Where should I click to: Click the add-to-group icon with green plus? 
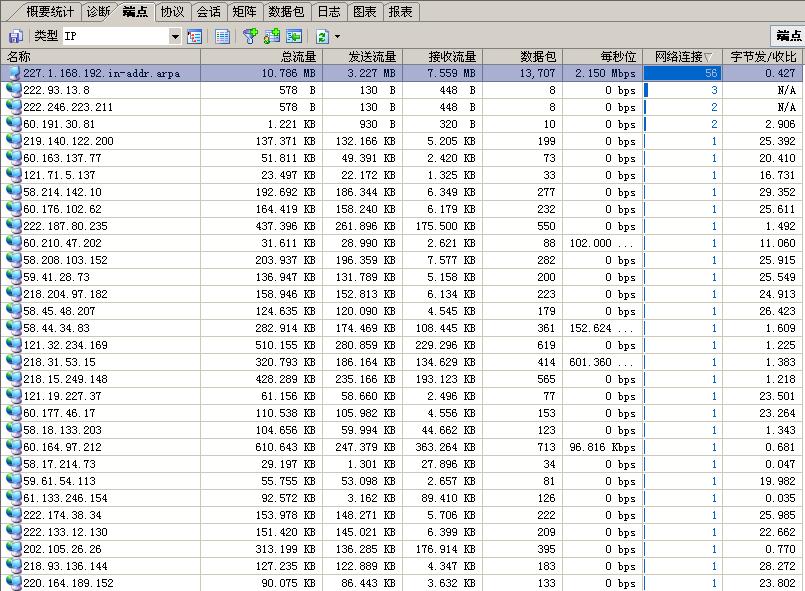(x=272, y=36)
